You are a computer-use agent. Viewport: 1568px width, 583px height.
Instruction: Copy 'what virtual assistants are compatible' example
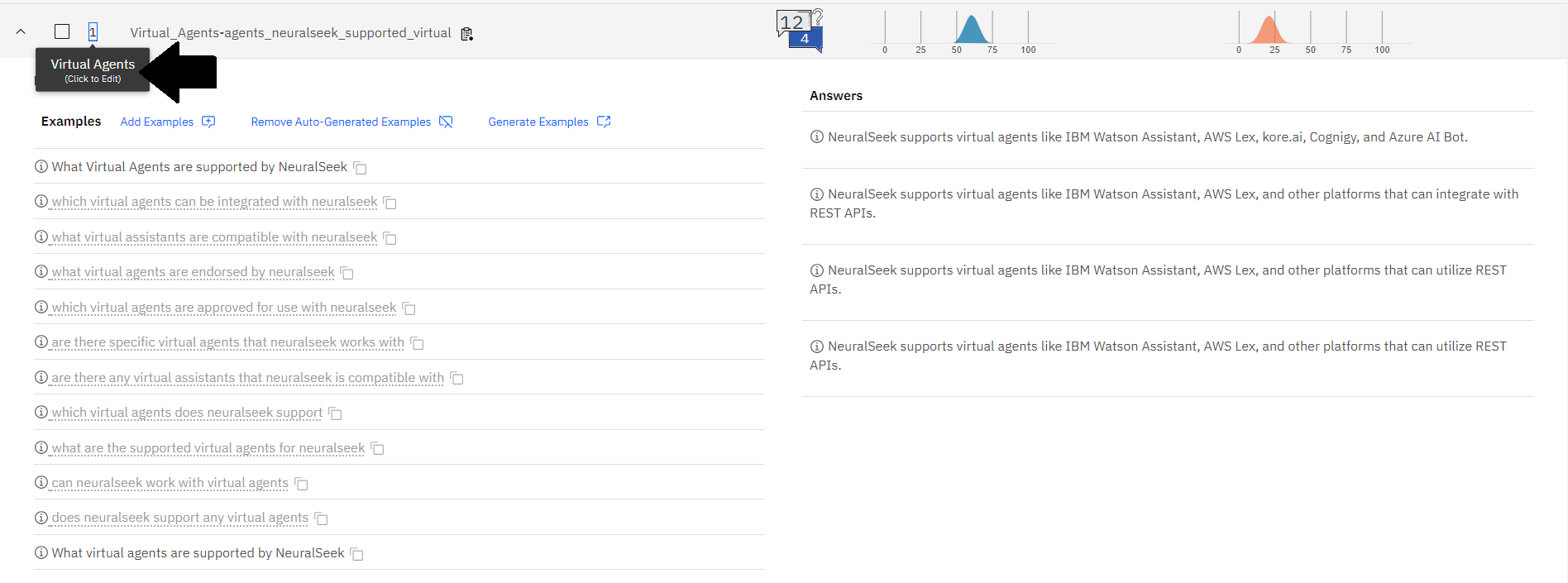coord(390,238)
